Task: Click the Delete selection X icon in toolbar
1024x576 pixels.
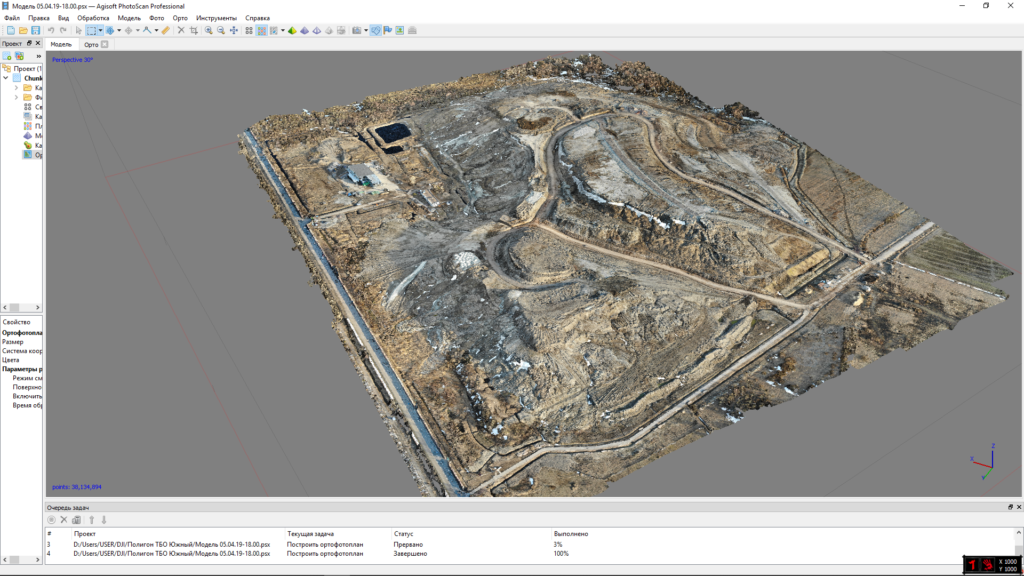Action: click(180, 31)
